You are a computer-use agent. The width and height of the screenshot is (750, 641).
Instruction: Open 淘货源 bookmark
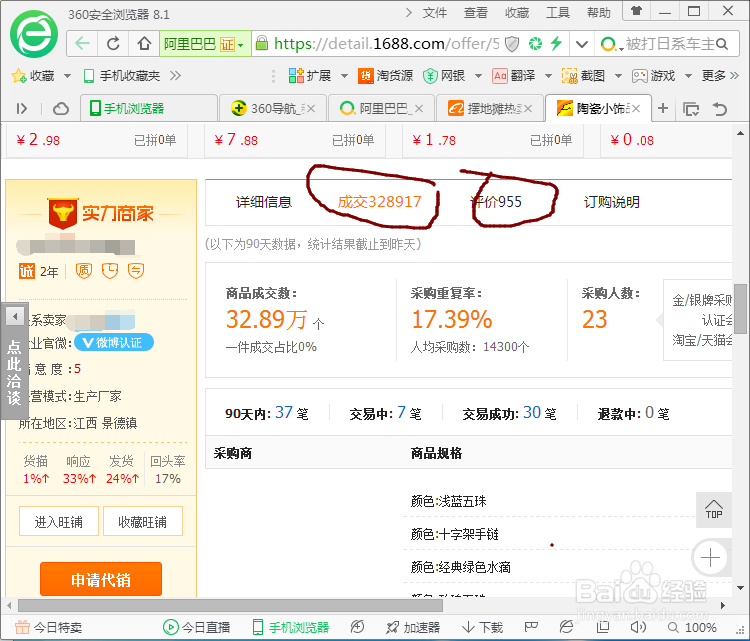[x=386, y=76]
